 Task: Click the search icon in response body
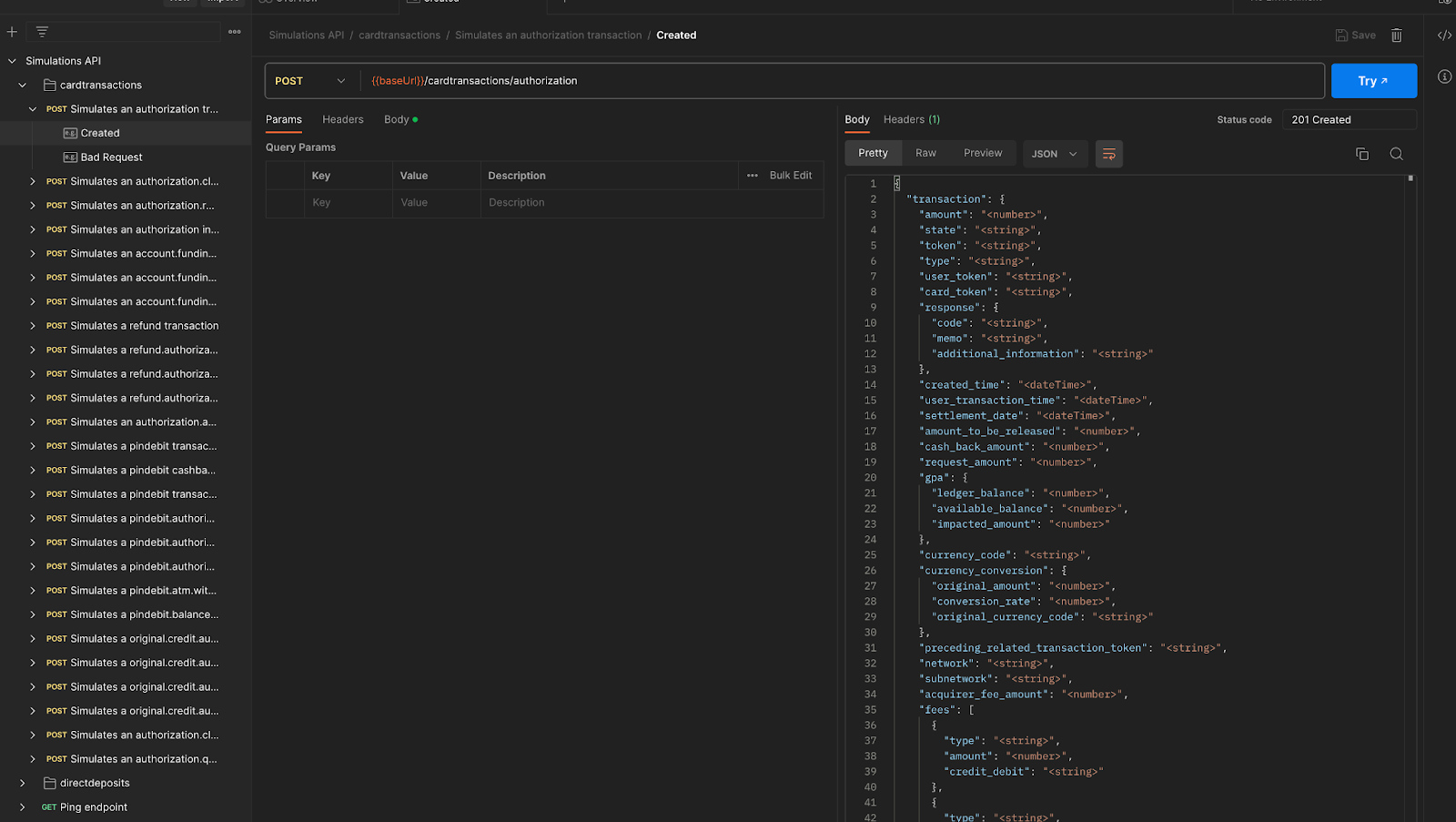tap(1396, 154)
